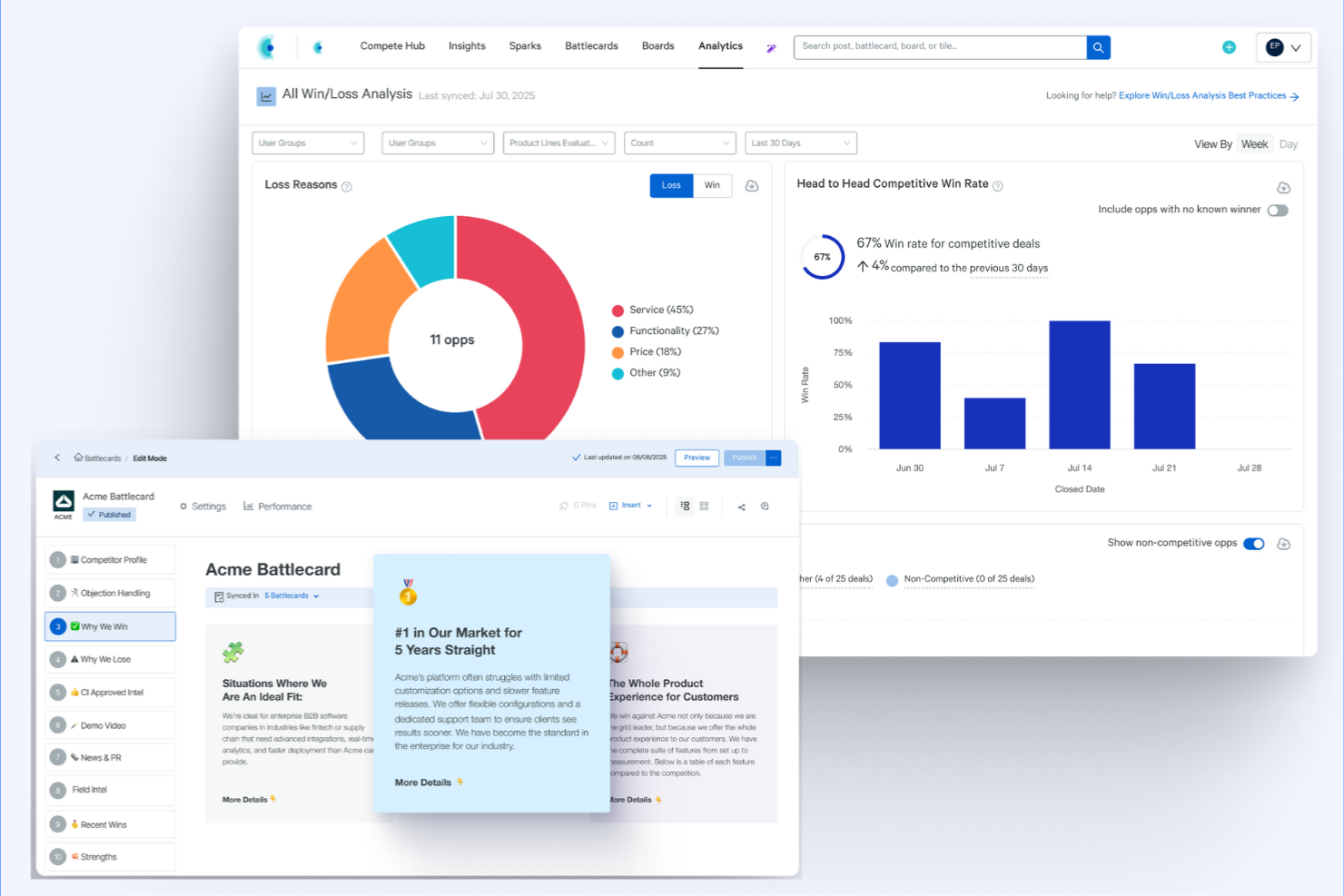Switch Loss Reasons chart to Win
The height and width of the screenshot is (896, 1344).
(712, 185)
